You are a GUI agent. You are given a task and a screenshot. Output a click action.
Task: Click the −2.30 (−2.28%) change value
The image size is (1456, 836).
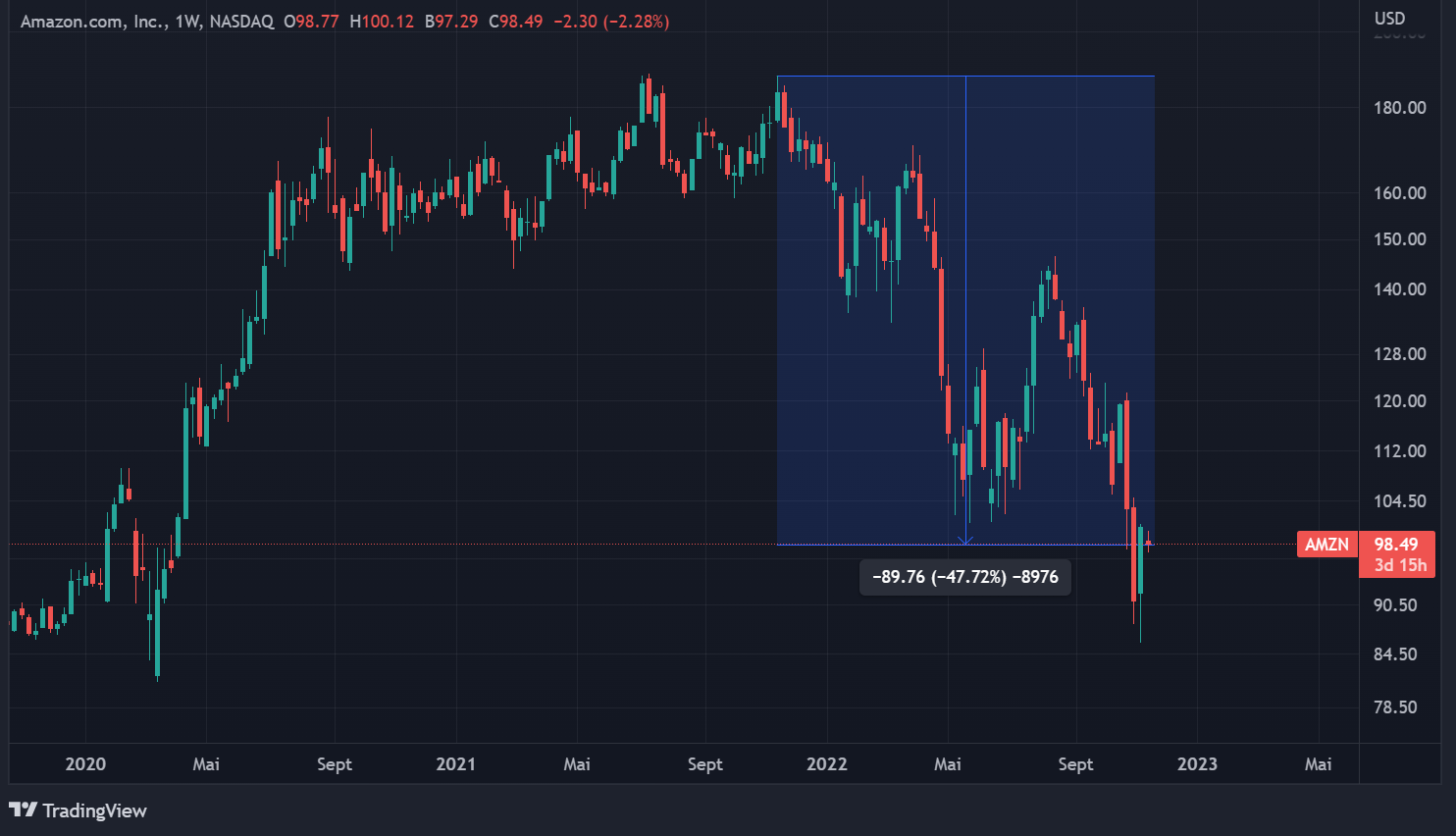pyautogui.click(x=611, y=22)
